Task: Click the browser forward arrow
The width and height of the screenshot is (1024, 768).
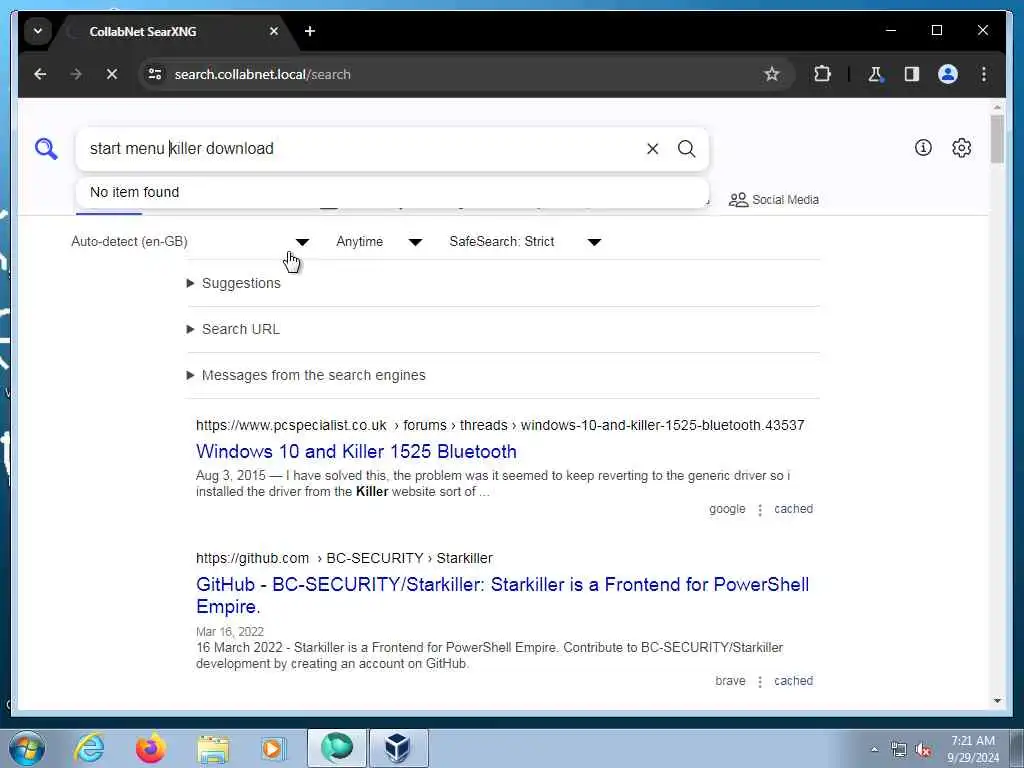Action: (76, 74)
